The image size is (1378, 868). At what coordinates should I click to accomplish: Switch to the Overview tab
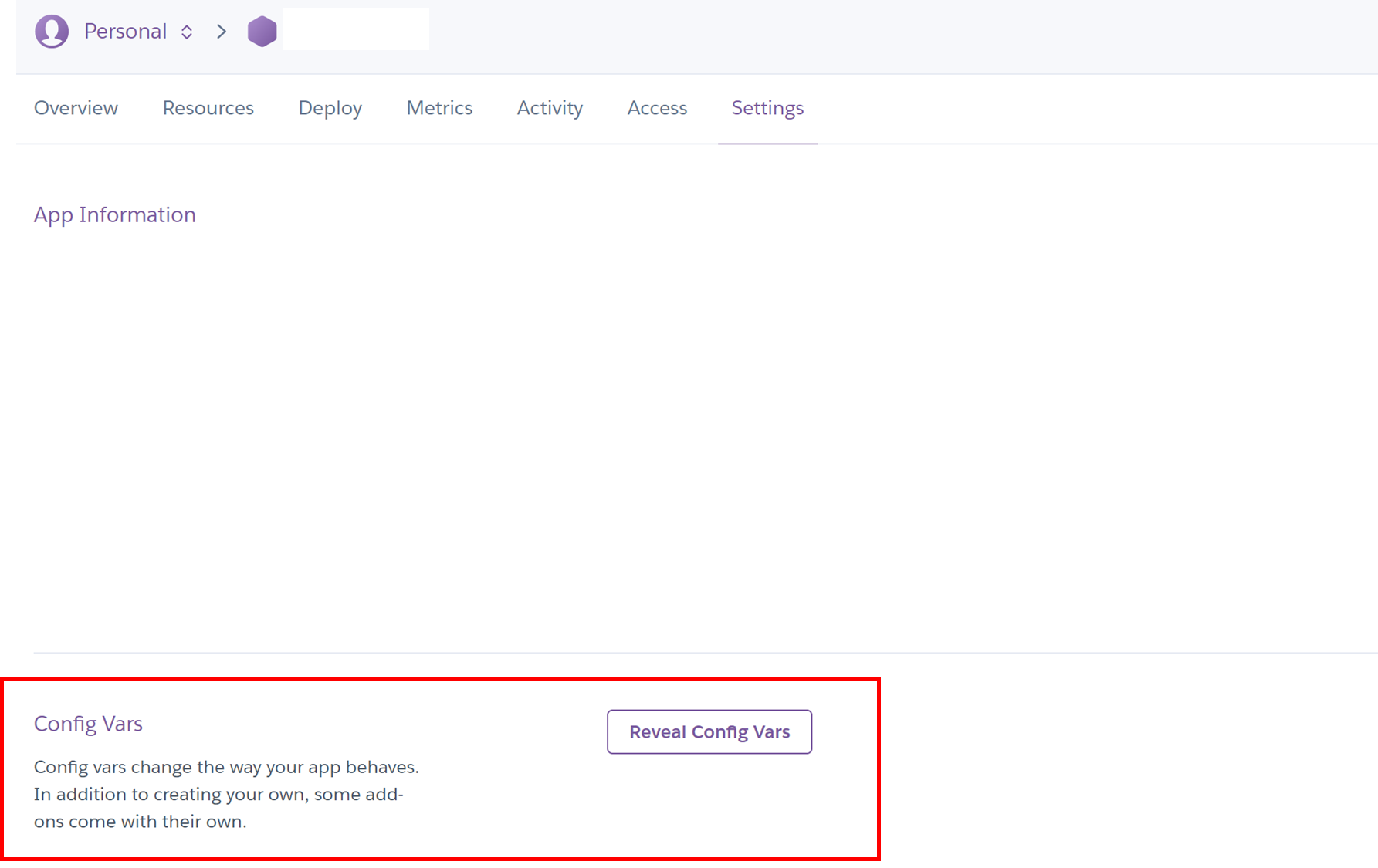pyautogui.click(x=76, y=108)
